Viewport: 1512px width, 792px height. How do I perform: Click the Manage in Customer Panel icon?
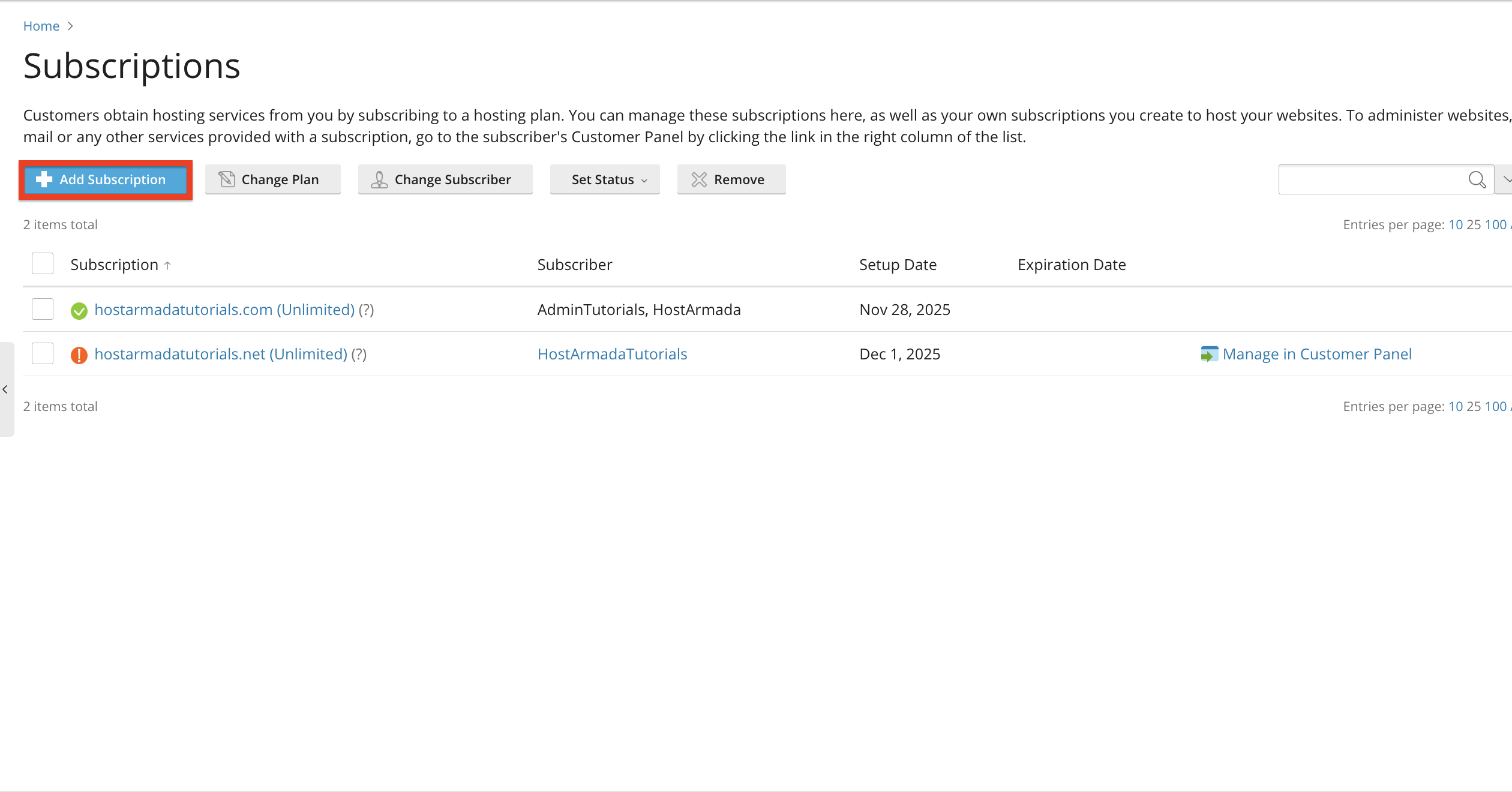tap(1209, 354)
